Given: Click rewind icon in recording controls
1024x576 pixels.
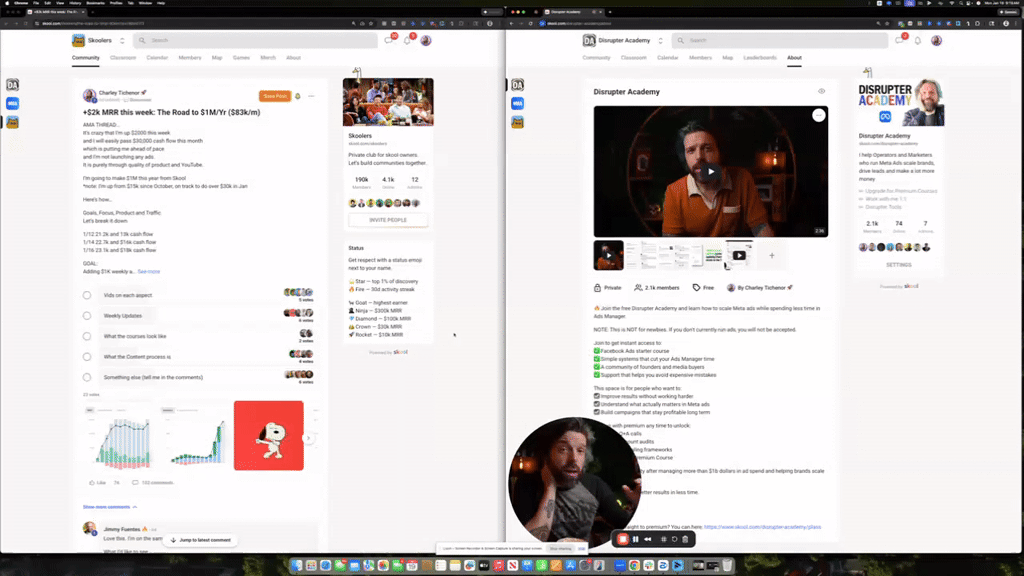Looking at the screenshot, I should pyautogui.click(x=648, y=539).
